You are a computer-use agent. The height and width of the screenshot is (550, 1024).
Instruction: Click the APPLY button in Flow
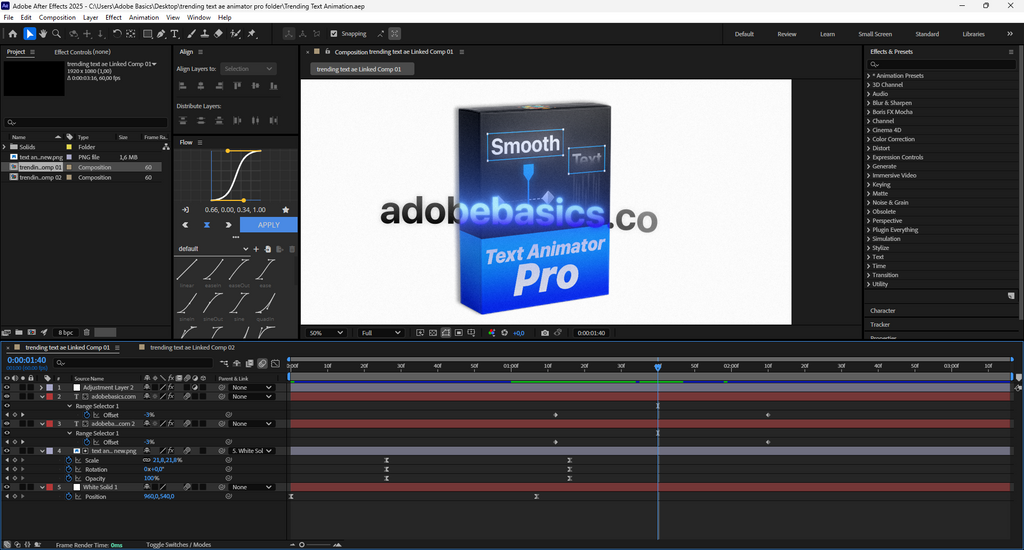pos(268,225)
